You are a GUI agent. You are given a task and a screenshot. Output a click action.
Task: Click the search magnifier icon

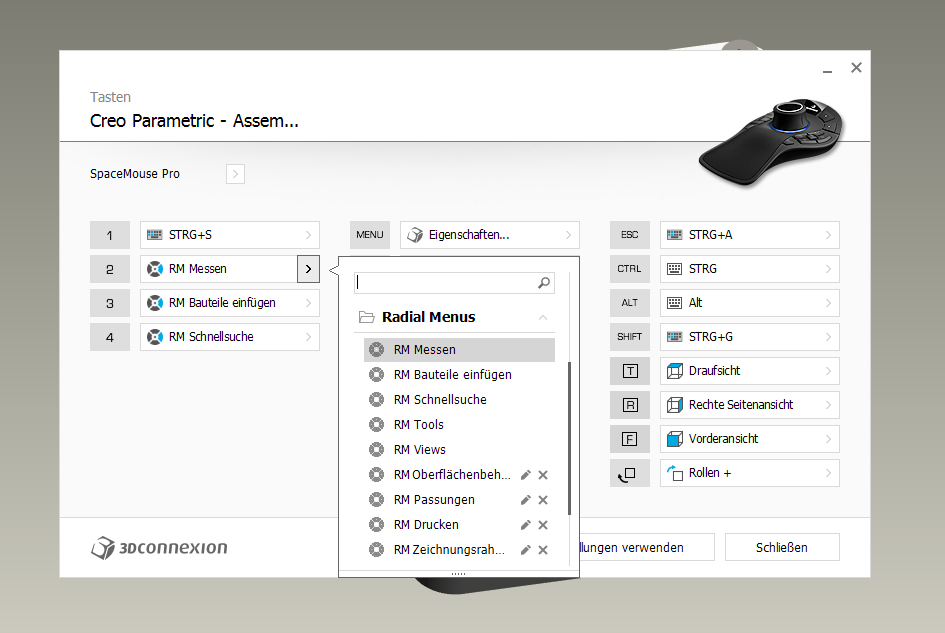pyautogui.click(x=544, y=283)
